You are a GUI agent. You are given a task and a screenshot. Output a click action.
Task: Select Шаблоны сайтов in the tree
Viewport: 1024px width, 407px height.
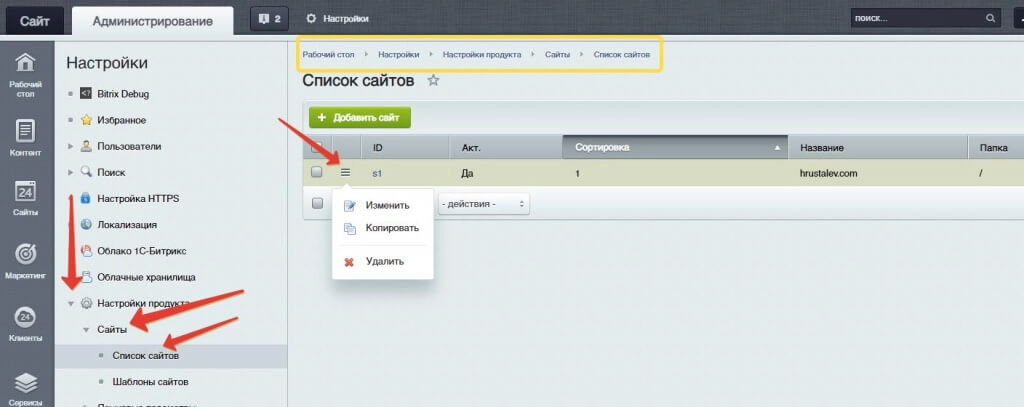pos(150,382)
